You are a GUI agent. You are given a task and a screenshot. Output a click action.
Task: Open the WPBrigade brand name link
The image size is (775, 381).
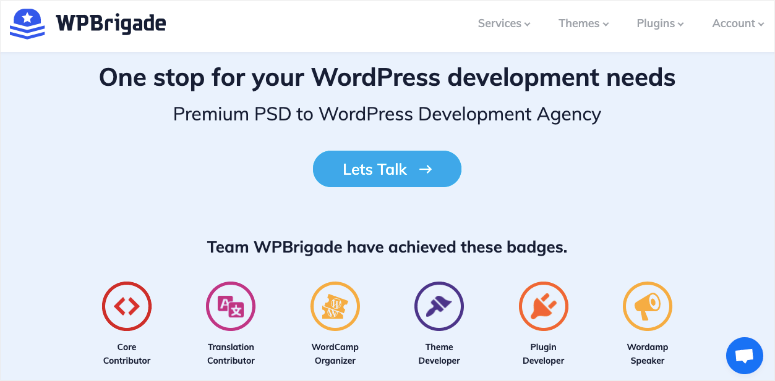[x=111, y=23]
